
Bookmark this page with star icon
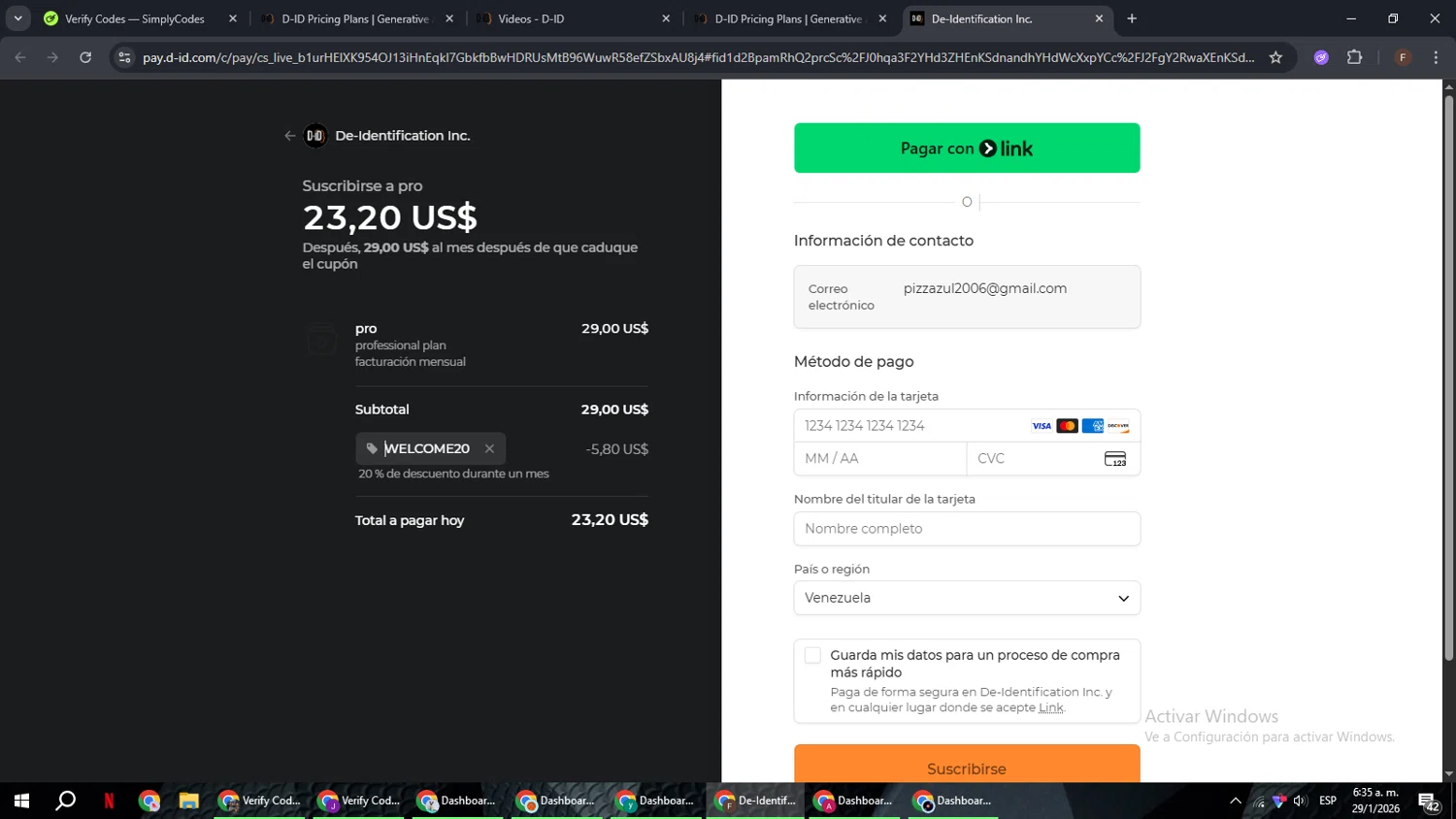[x=1275, y=57]
